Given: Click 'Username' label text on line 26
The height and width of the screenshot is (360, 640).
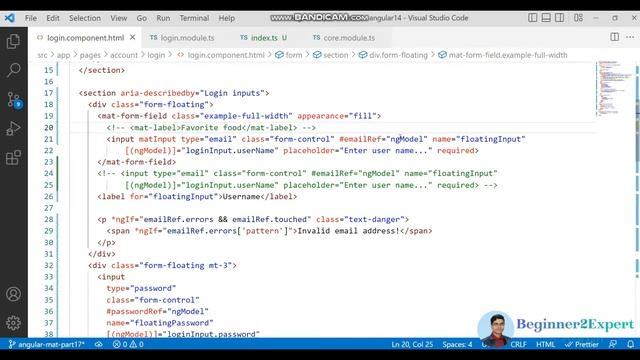Looking at the screenshot, I should click(x=241, y=196).
